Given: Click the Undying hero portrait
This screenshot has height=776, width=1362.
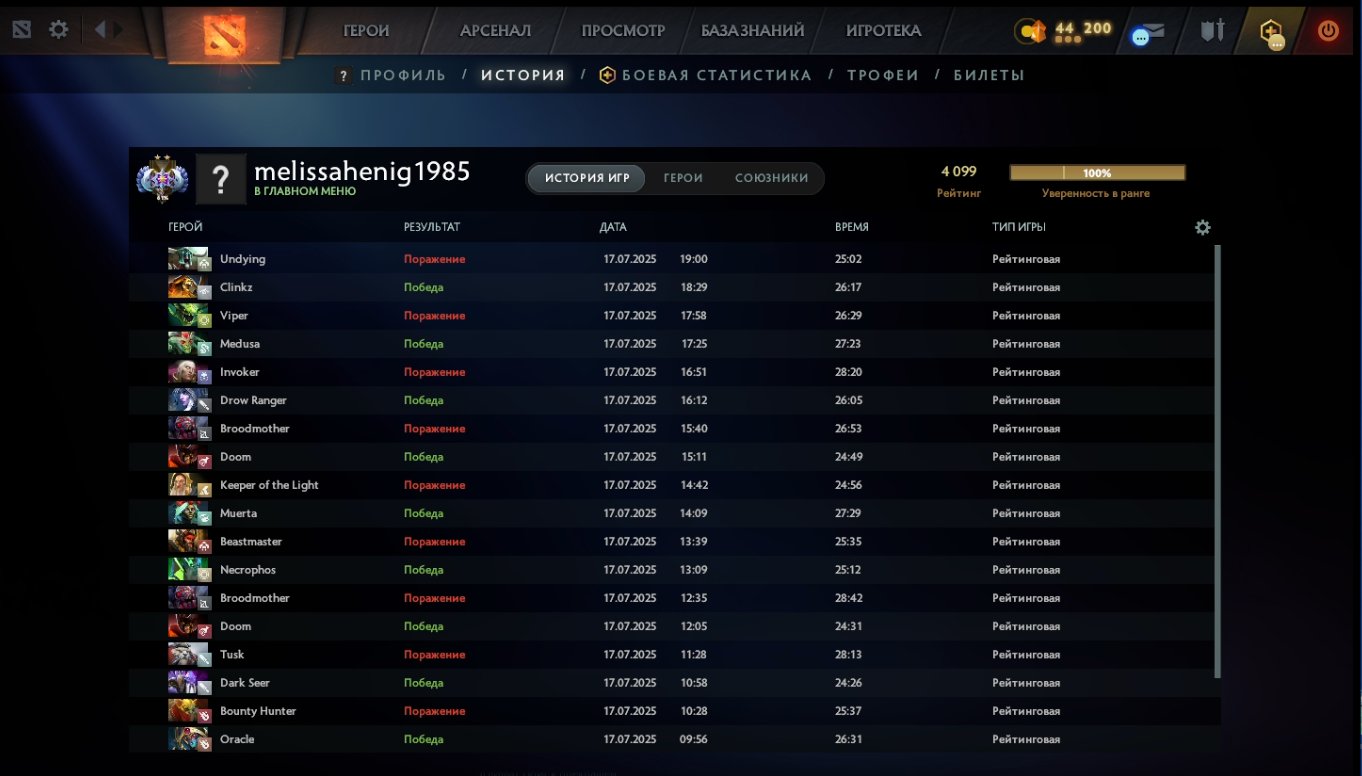Looking at the screenshot, I should 189,259.
